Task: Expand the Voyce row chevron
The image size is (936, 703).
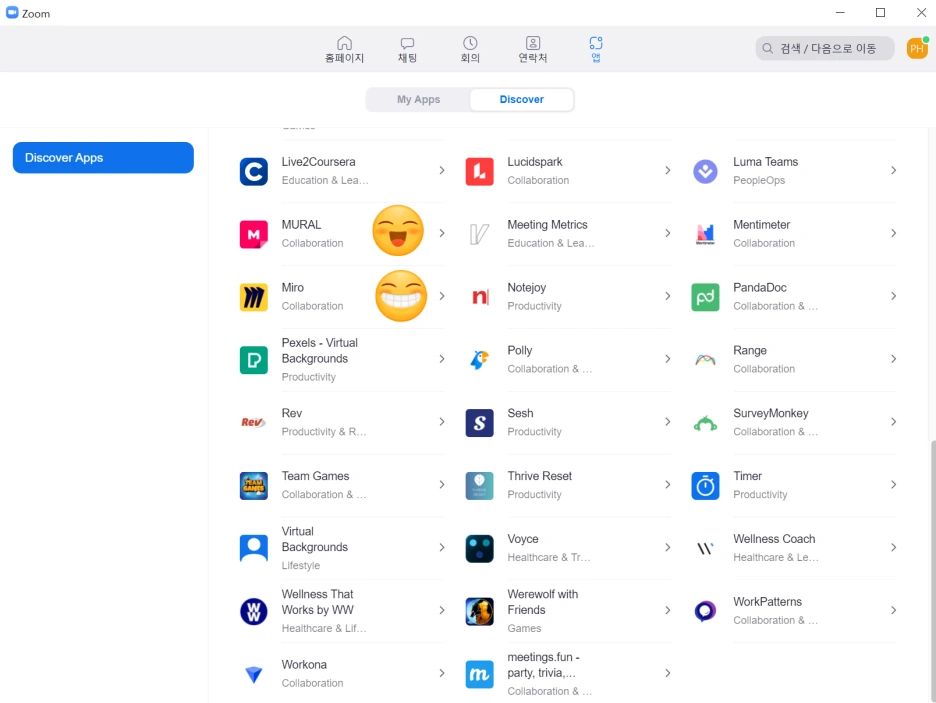Action: coord(667,547)
